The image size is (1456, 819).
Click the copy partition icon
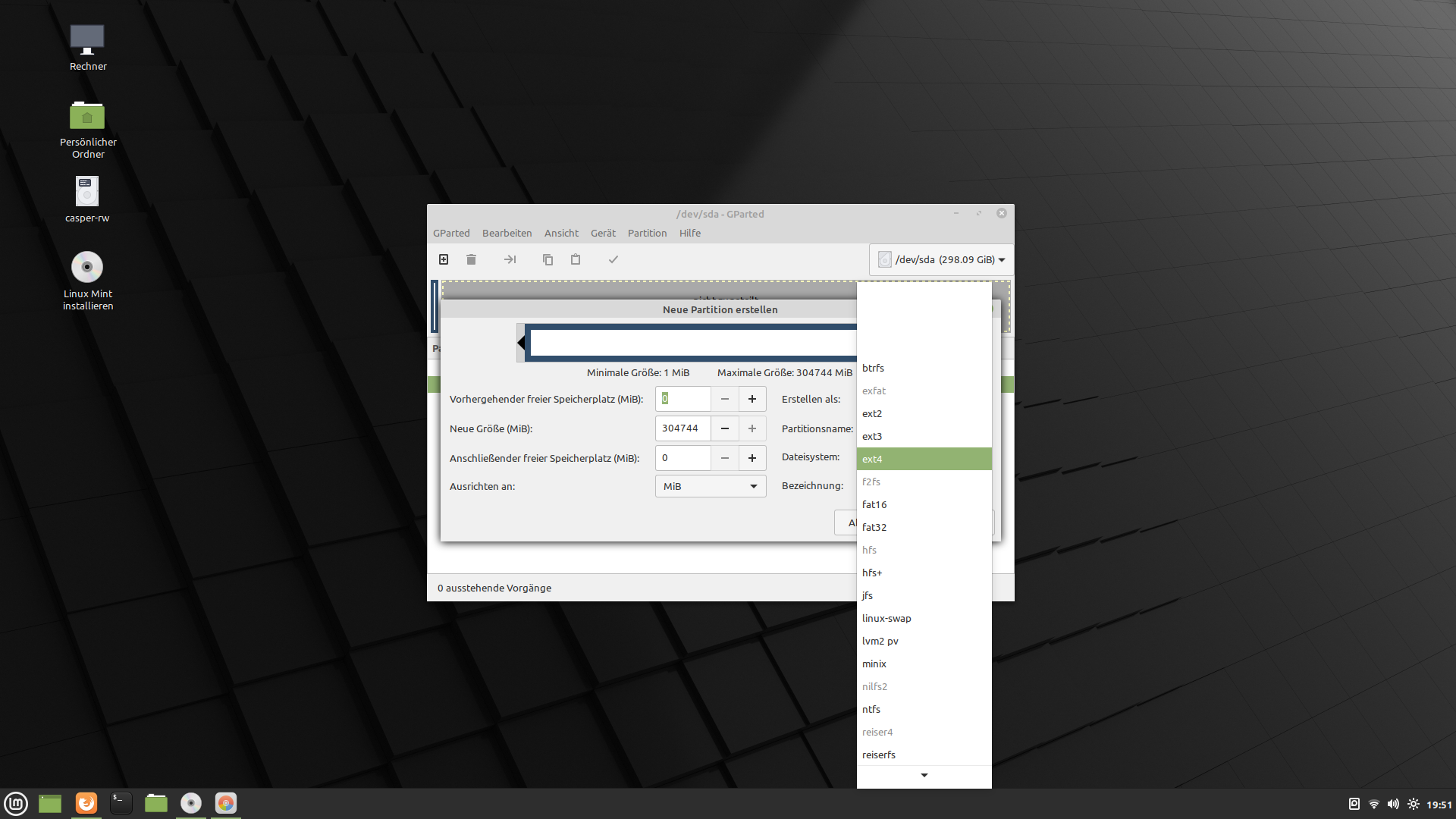click(x=548, y=259)
